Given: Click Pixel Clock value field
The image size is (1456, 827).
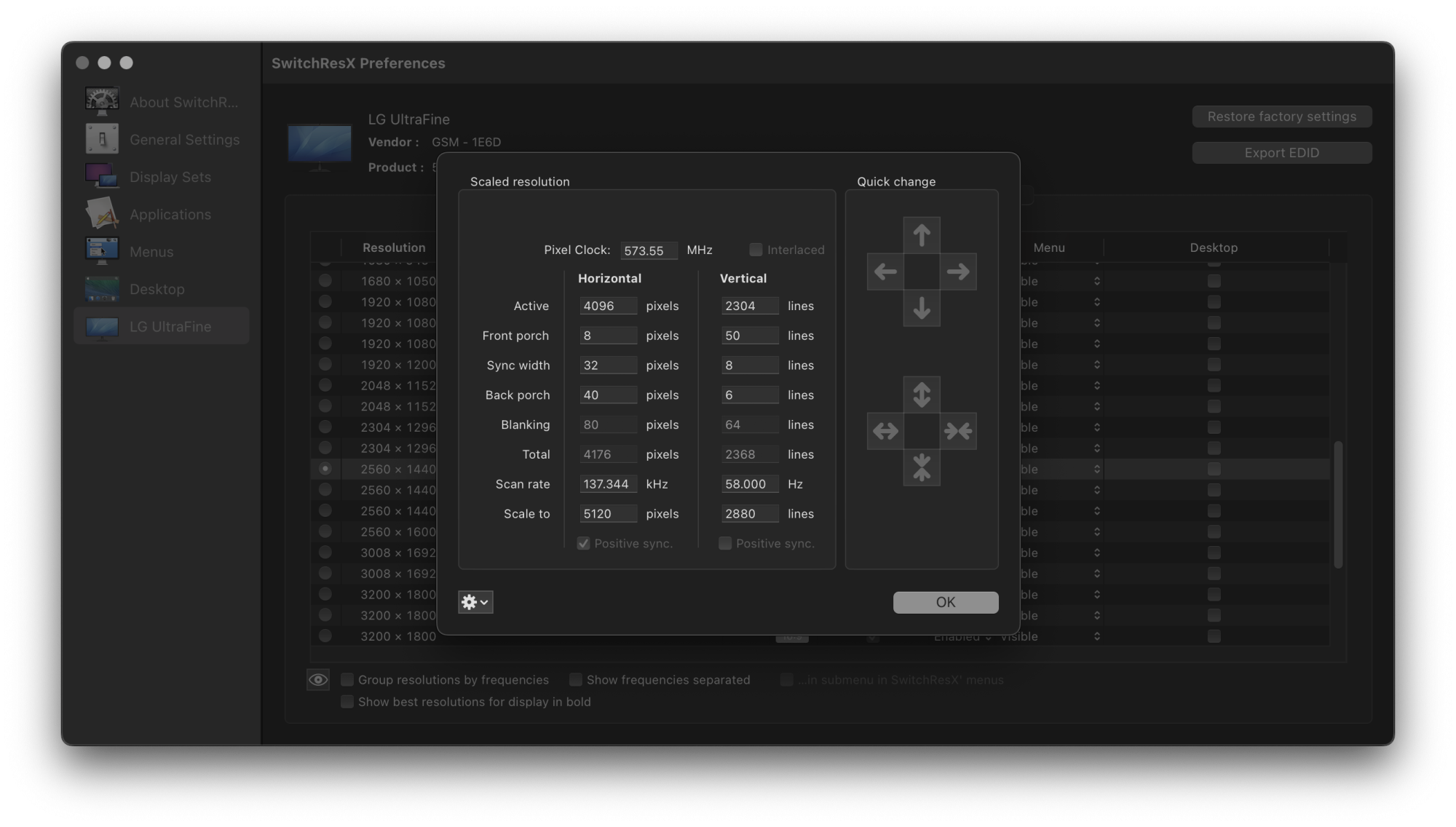Looking at the screenshot, I should tap(649, 250).
